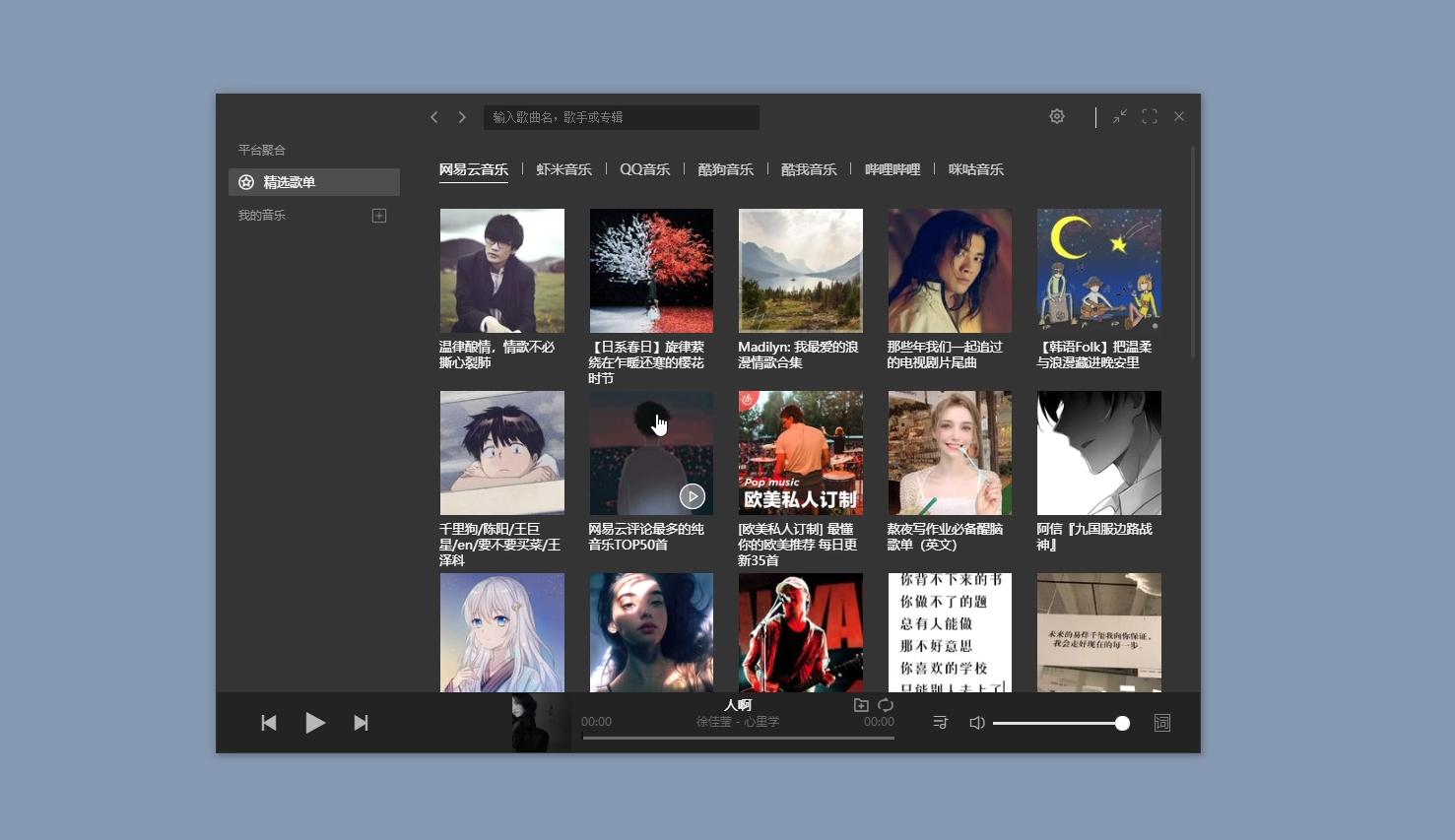Image resolution: width=1455 pixels, height=840 pixels.
Task: Navigate back with the left arrow
Action: (x=434, y=117)
